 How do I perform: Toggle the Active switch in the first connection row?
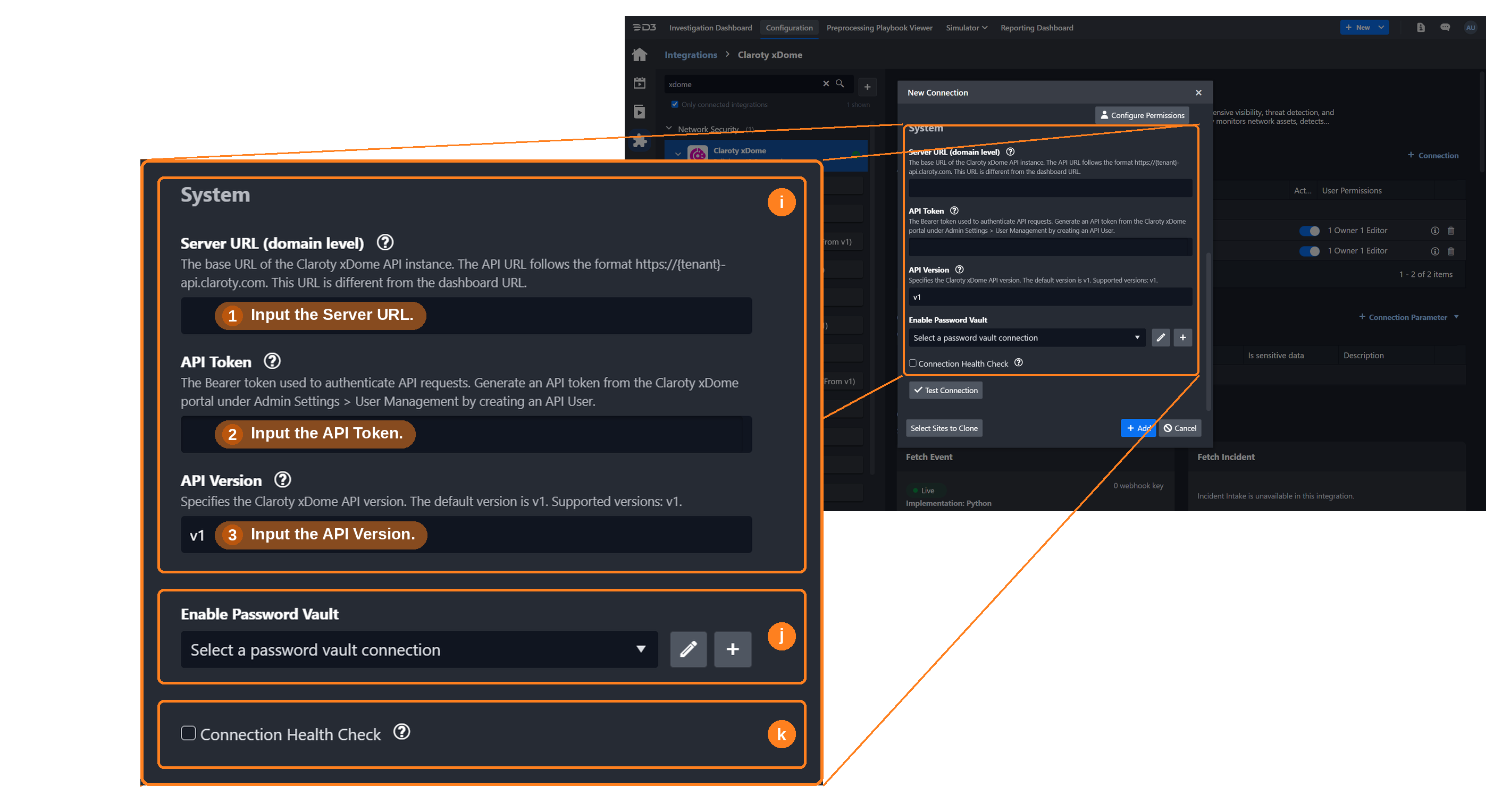coord(1309,231)
